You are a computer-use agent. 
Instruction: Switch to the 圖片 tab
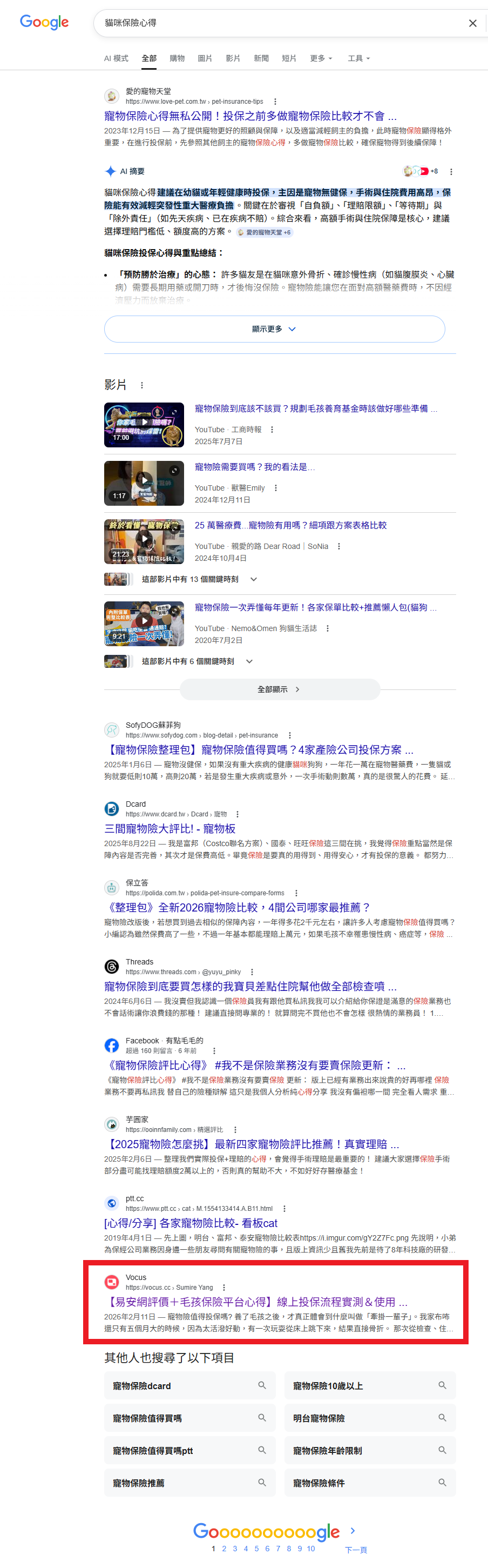(x=205, y=58)
